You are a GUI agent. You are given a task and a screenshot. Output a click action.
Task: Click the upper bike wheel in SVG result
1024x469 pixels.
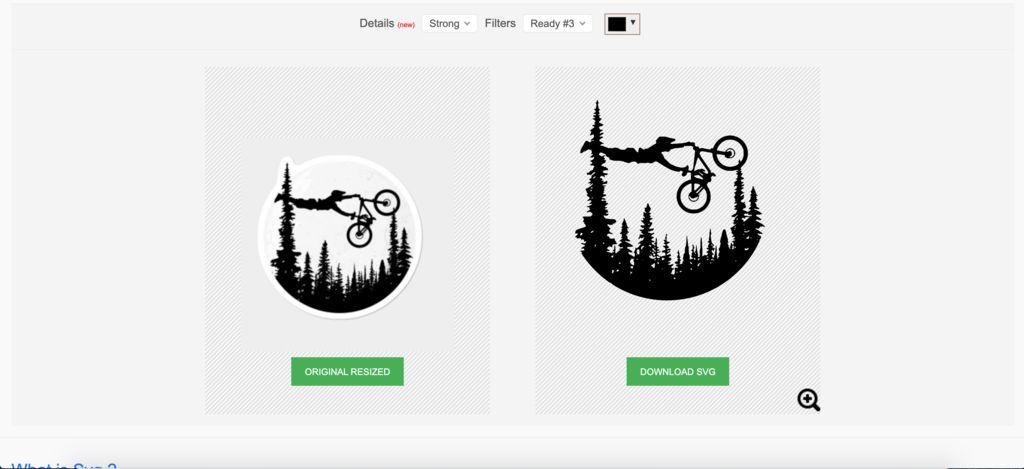[730, 153]
